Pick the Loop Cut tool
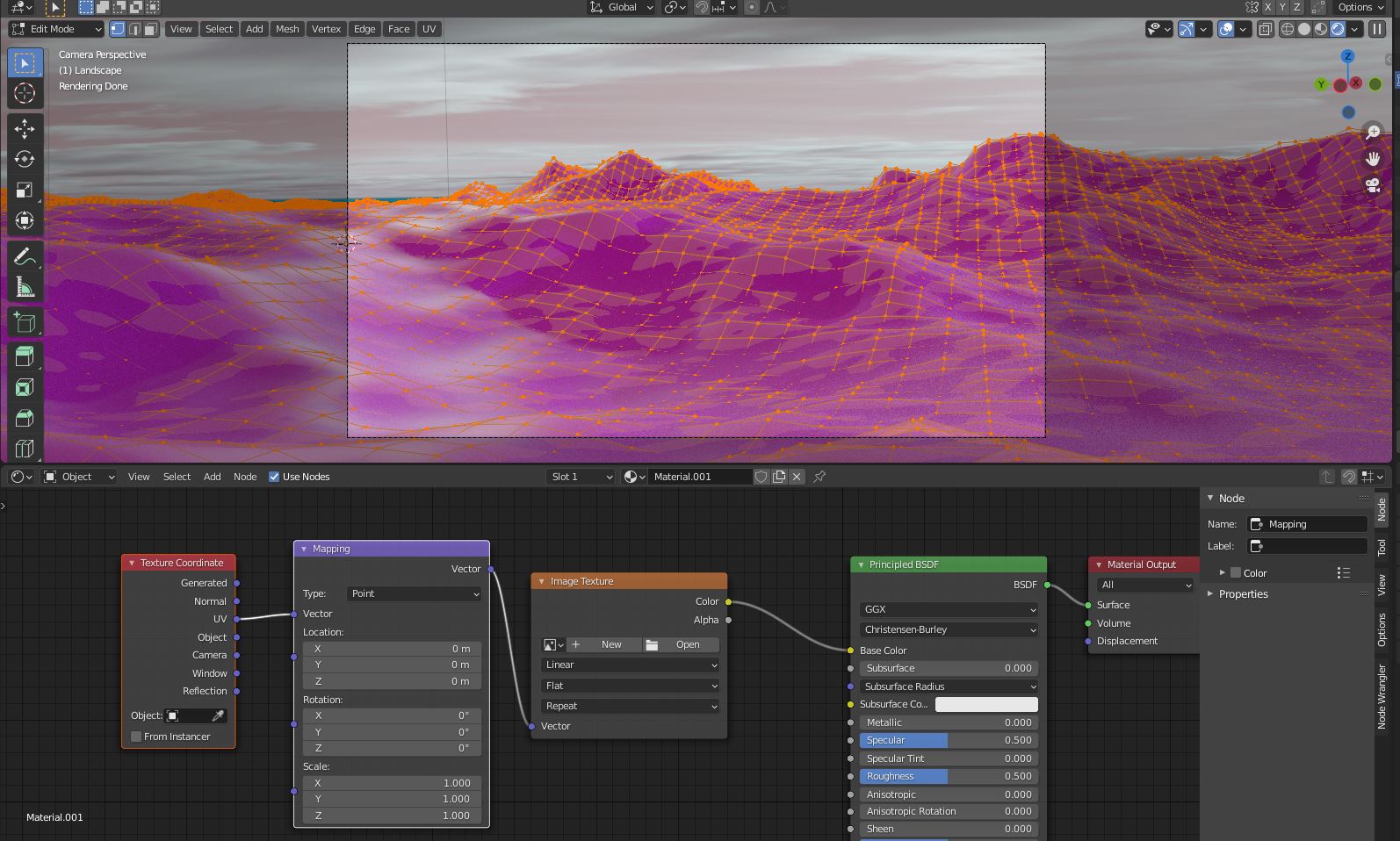Image resolution: width=1400 pixels, height=841 pixels. (25, 448)
